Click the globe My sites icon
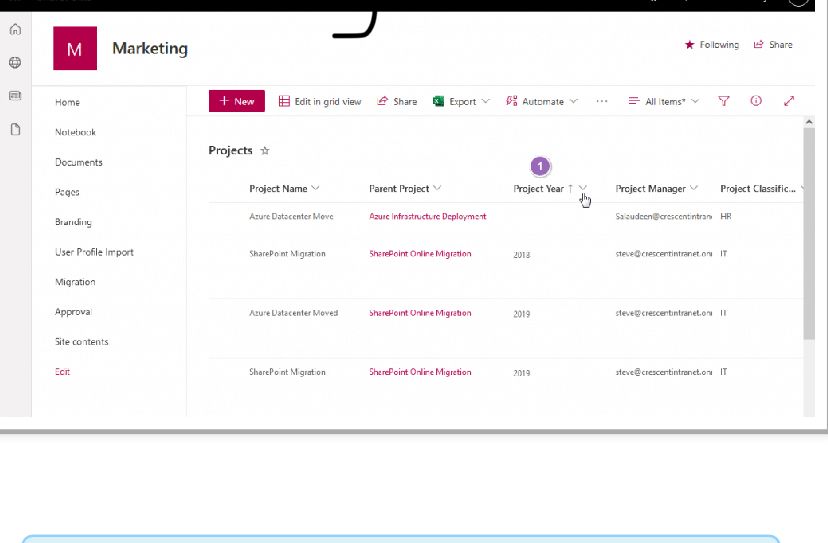The width and height of the screenshot is (828, 543). pyautogui.click(x=15, y=62)
